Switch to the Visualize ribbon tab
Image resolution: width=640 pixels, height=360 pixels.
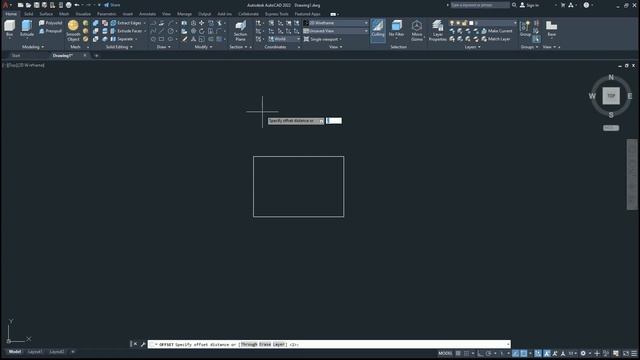click(83, 14)
